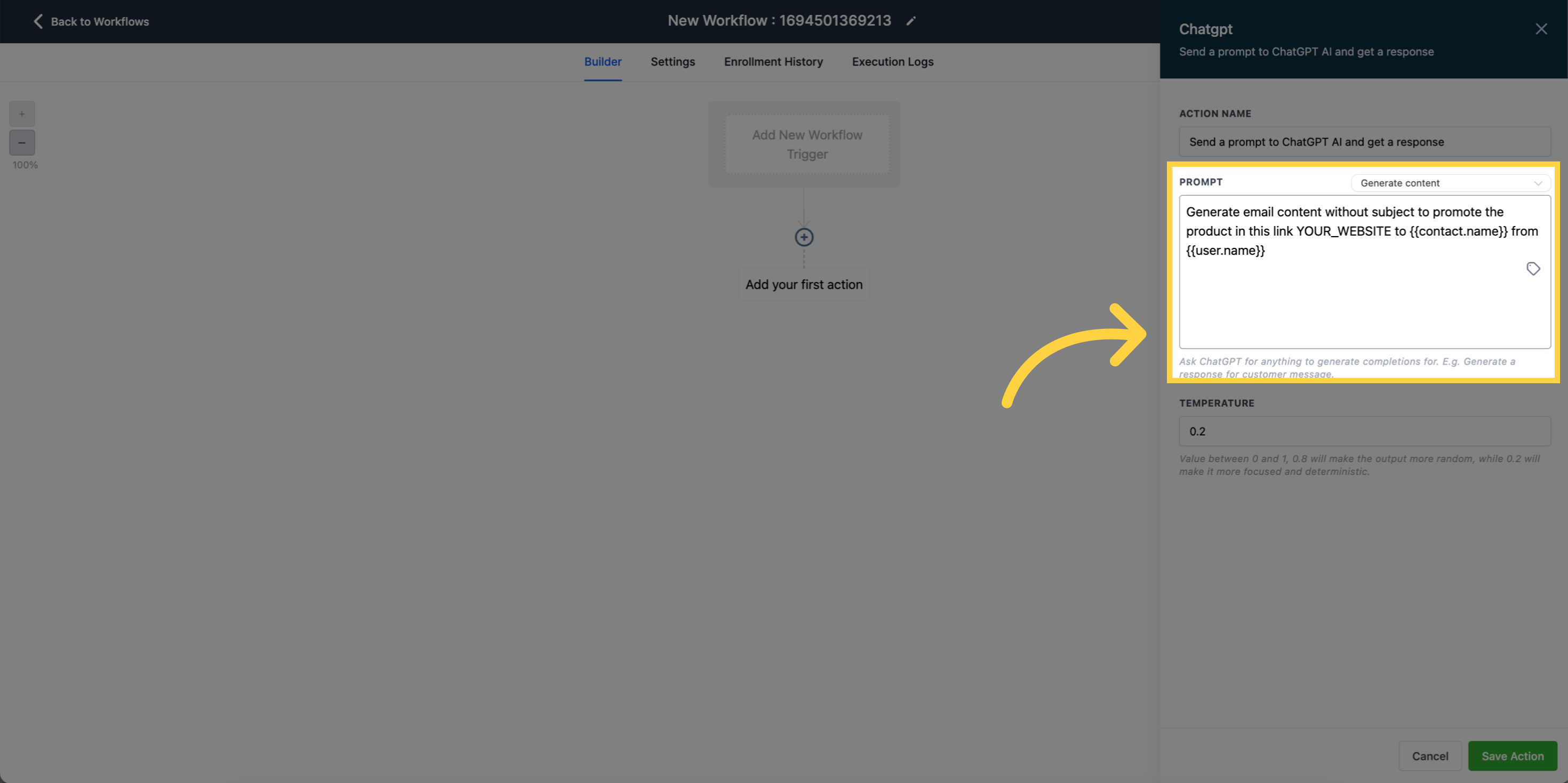Click the zoom in plus icon
The width and height of the screenshot is (1568, 783).
22,113
